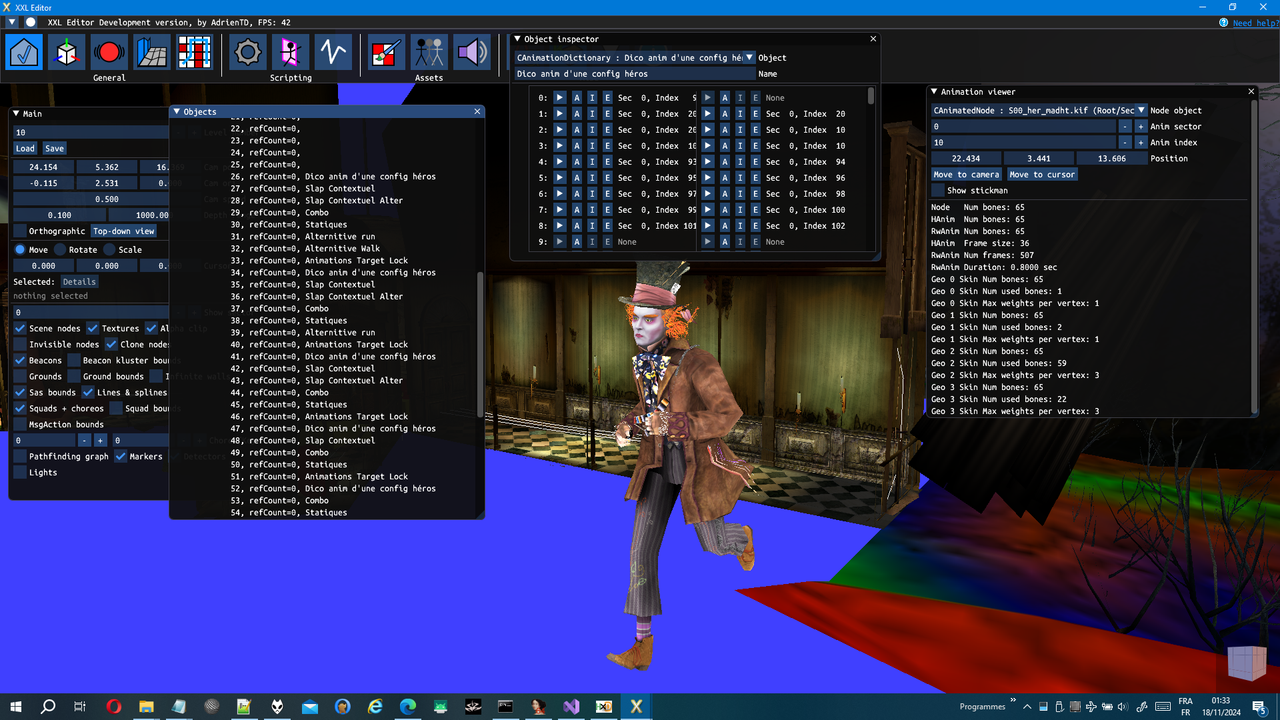Collapse the Objects panel triangle
Screen dimensions: 1280x720
[177, 112]
